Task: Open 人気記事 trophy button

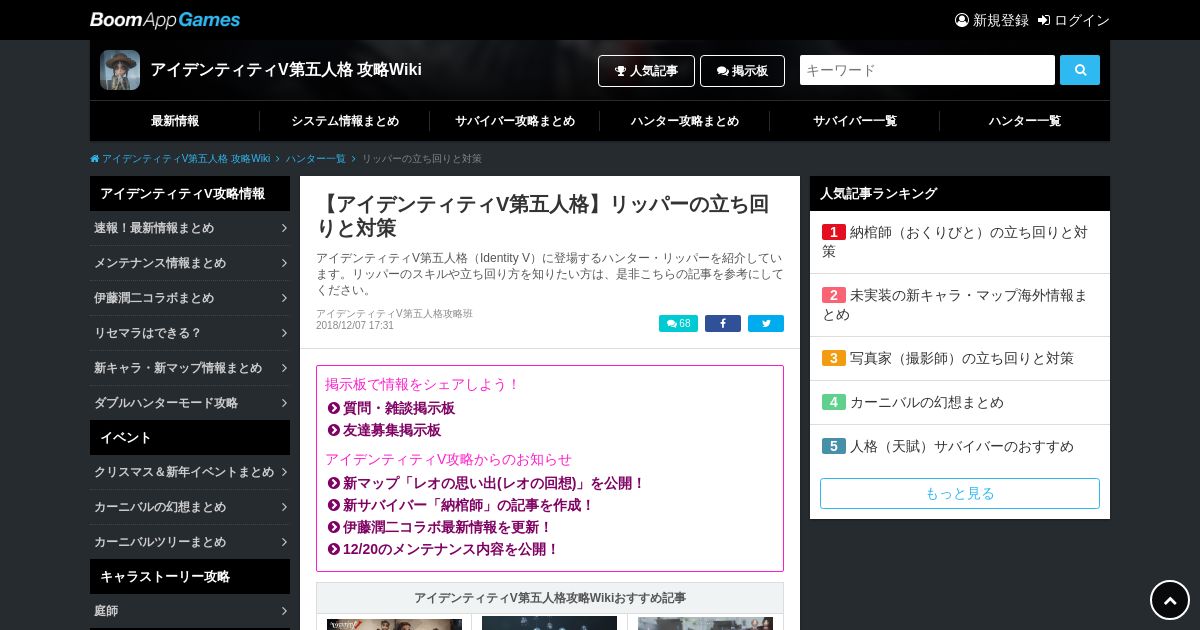Action: pos(646,71)
